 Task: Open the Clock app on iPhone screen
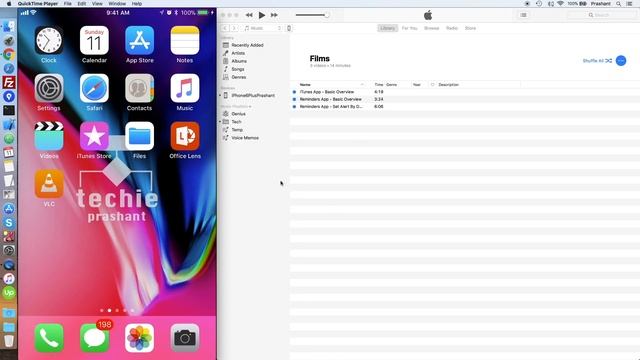pos(49,41)
